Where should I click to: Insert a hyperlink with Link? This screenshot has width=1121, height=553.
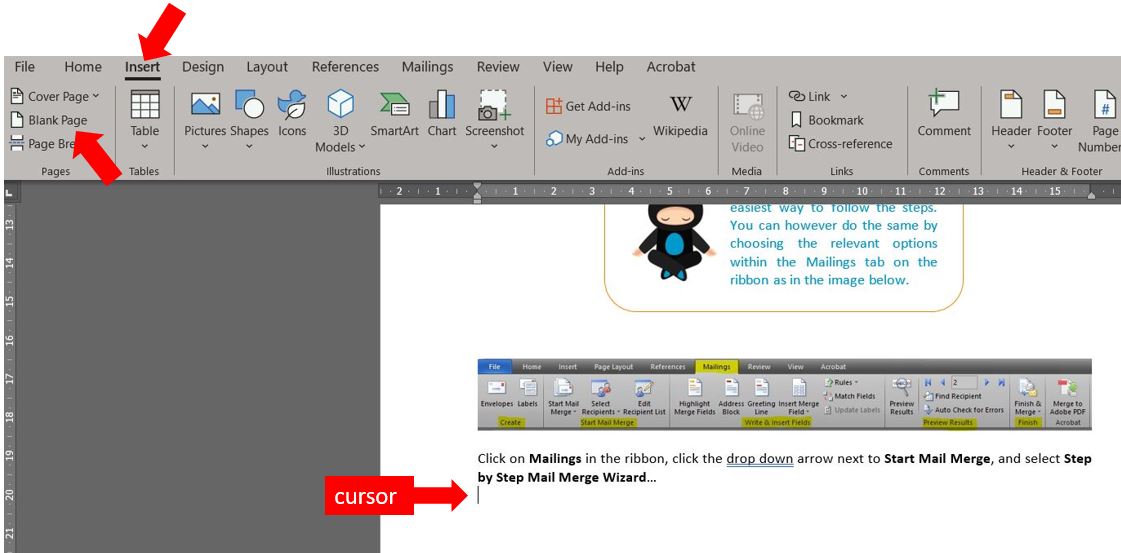point(809,96)
